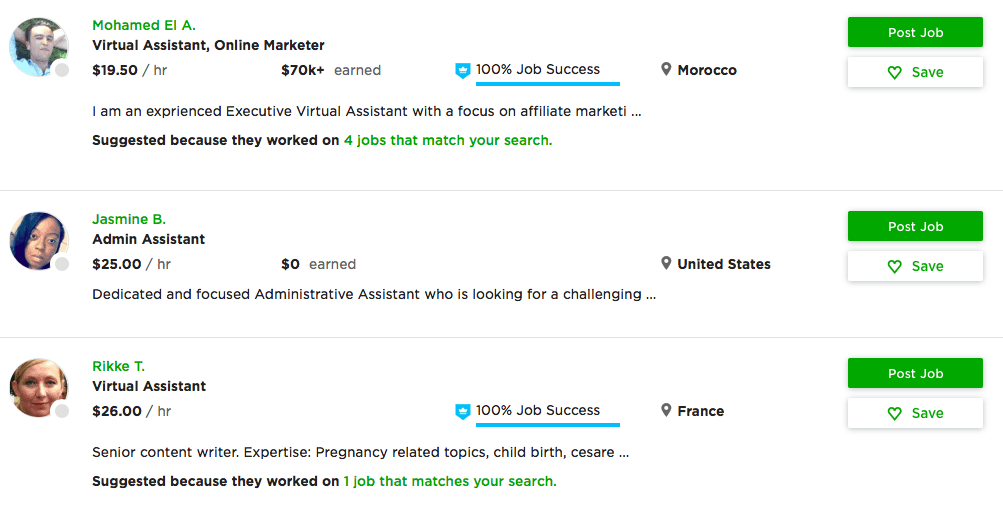Click Rikke's top-rated crown badge icon
The width and height of the screenshot is (1003, 525).
462,411
